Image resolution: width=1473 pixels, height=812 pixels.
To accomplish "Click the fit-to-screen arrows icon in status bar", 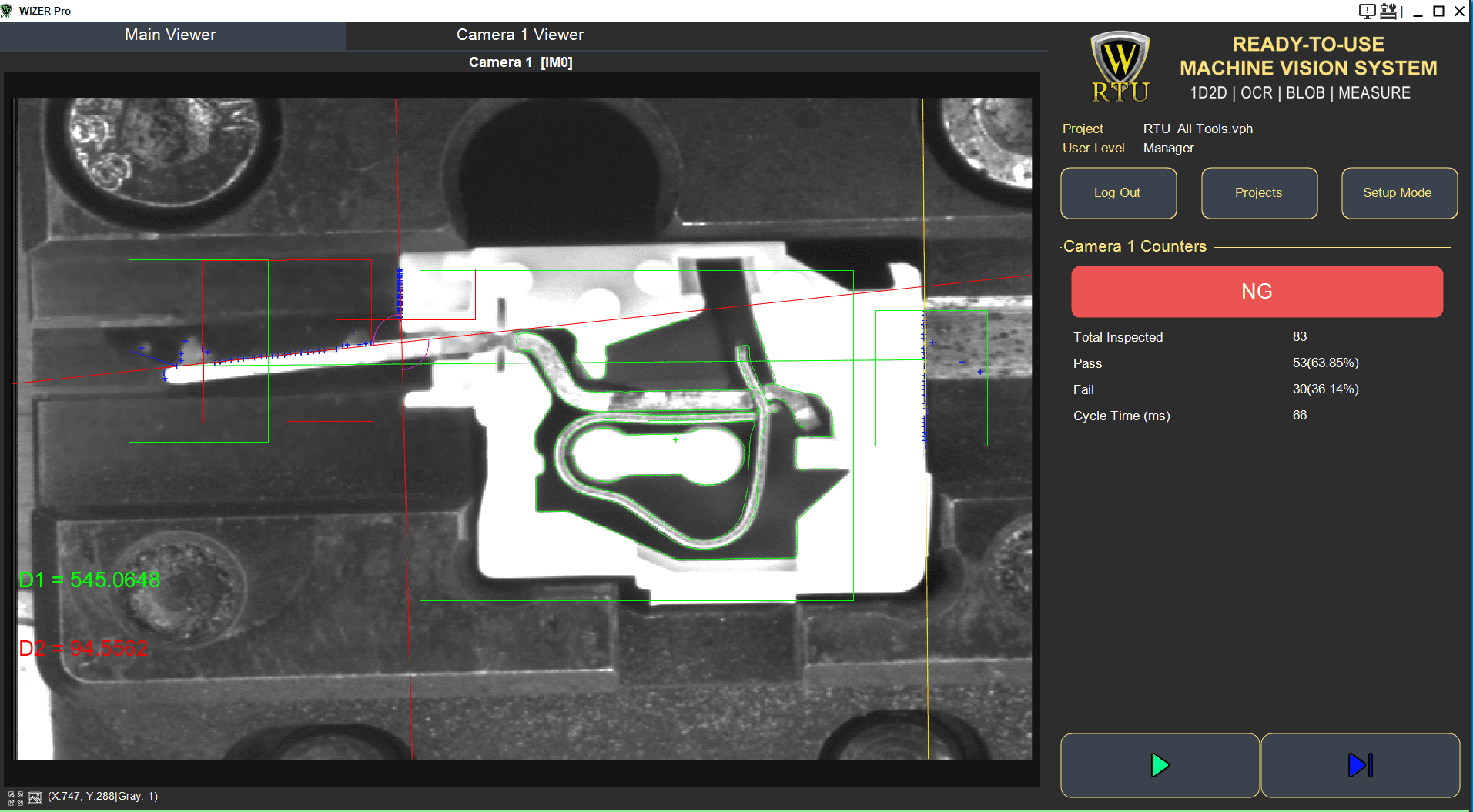I will tap(15, 797).
